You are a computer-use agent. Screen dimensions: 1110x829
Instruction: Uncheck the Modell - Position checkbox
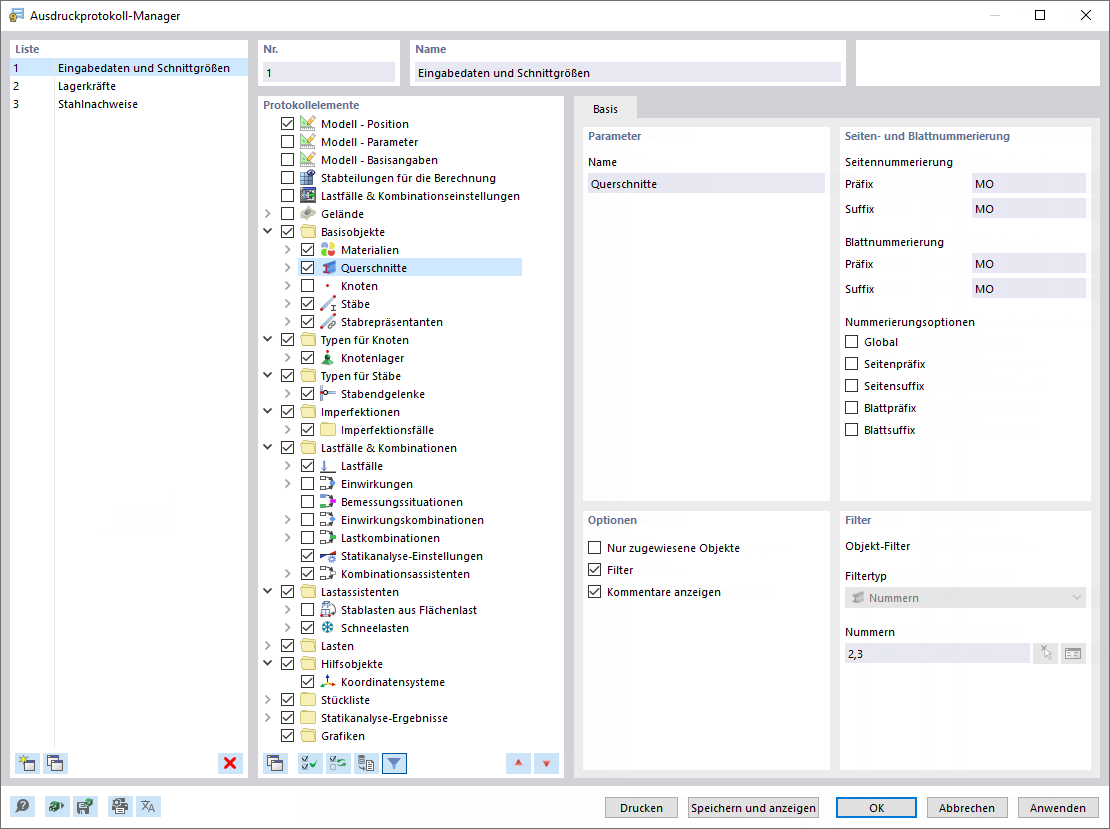287,124
